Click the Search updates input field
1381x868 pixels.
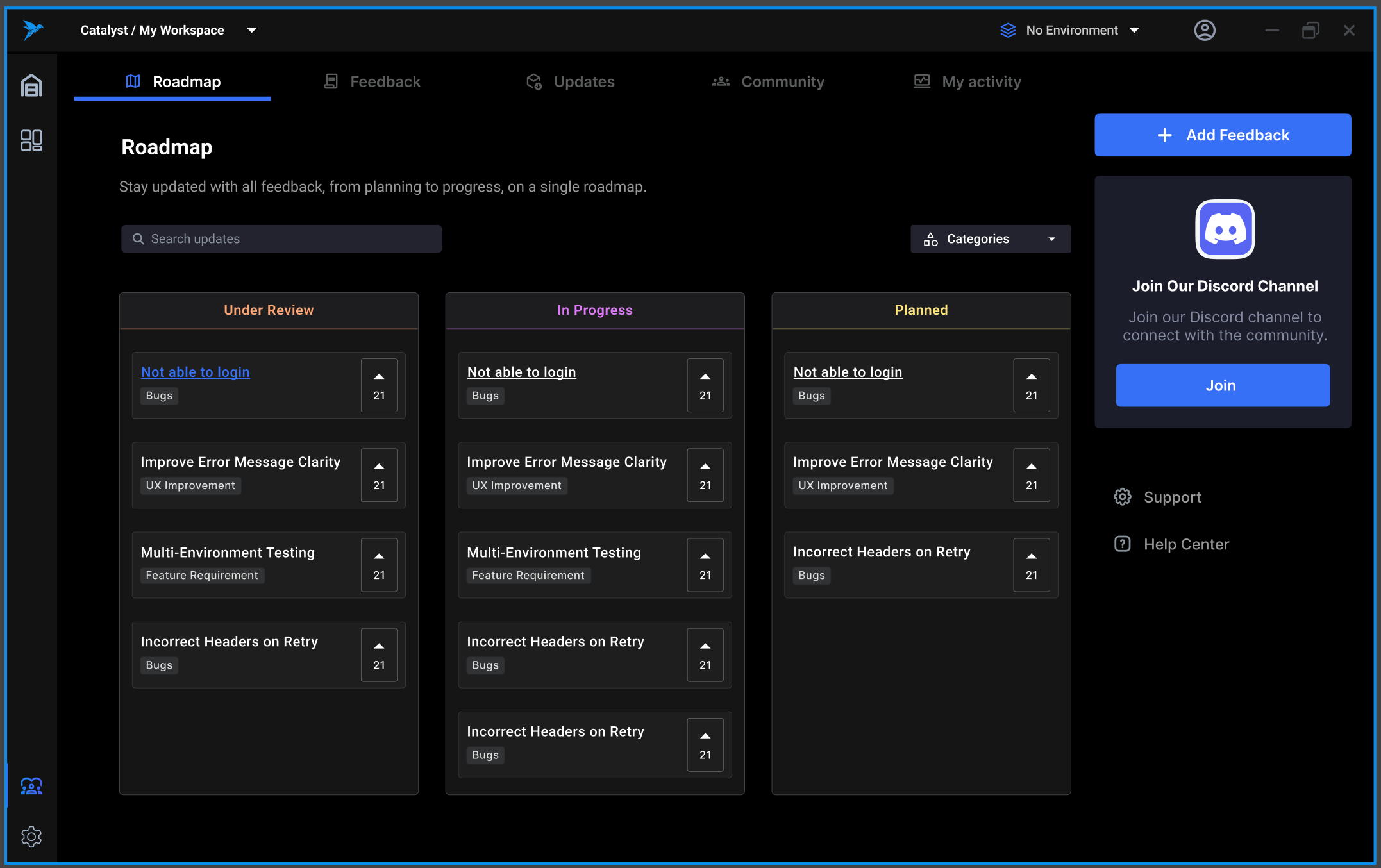(281, 238)
